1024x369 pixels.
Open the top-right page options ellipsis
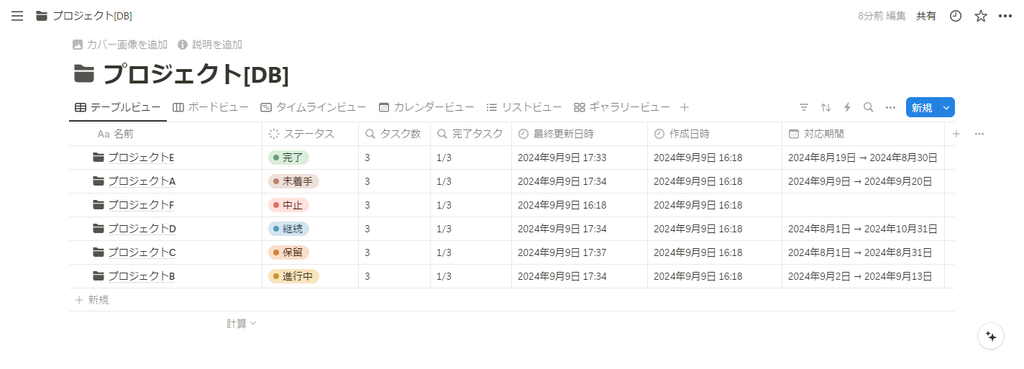(x=1005, y=16)
